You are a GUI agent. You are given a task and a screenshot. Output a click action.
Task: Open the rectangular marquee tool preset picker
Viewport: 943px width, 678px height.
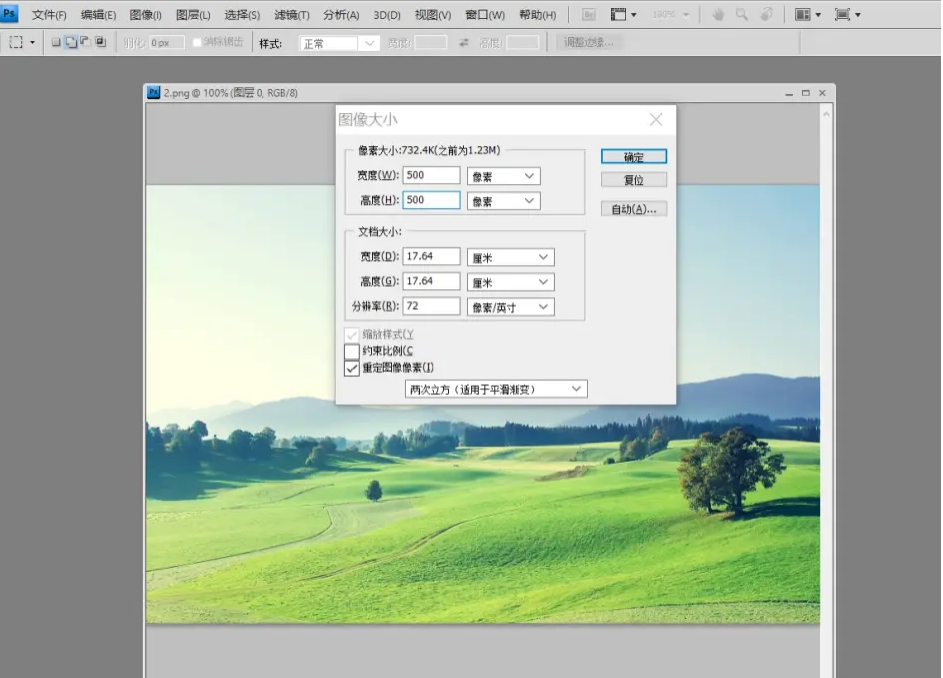click(x=22, y=42)
